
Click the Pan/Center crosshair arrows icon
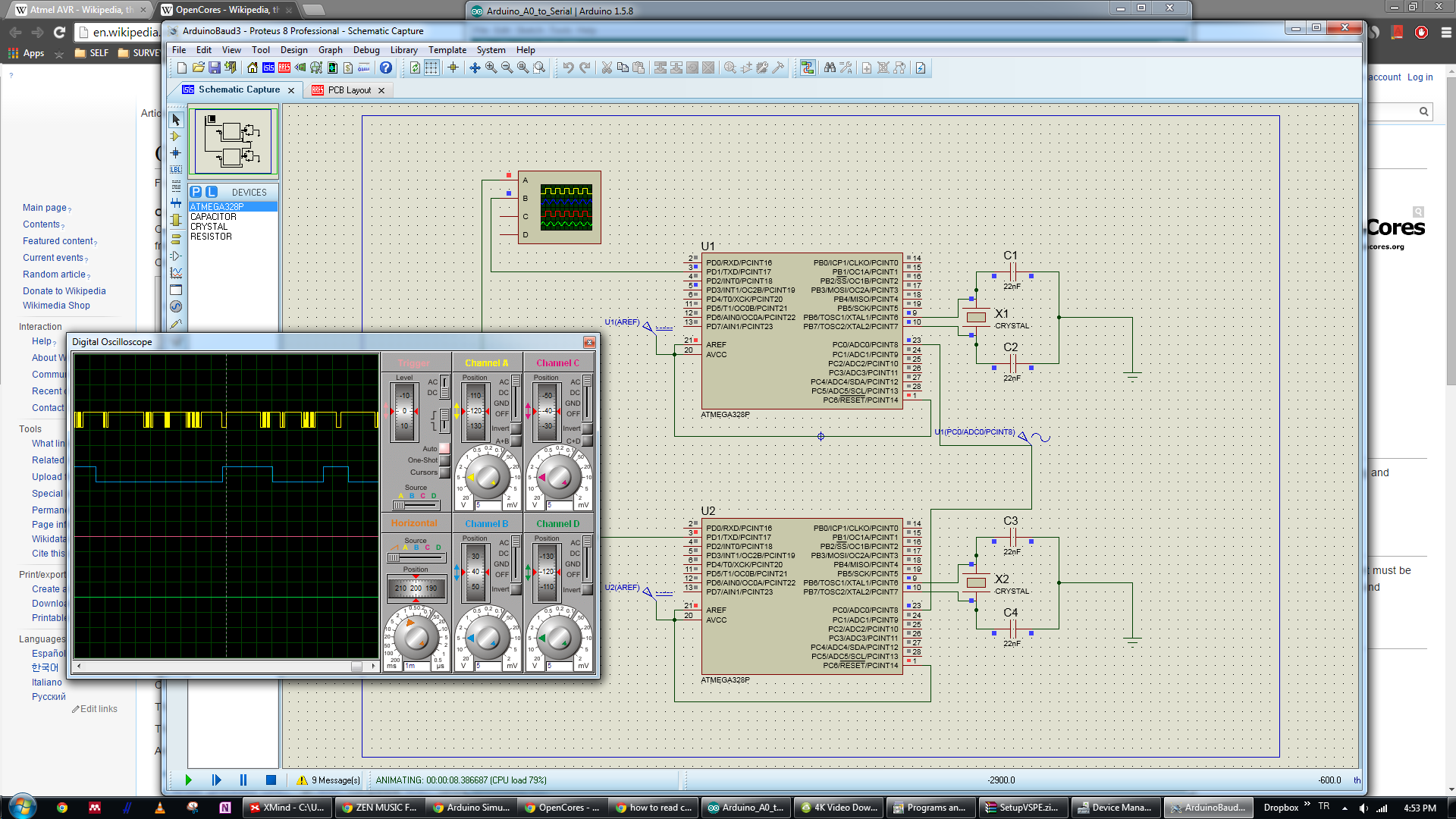click(x=475, y=68)
